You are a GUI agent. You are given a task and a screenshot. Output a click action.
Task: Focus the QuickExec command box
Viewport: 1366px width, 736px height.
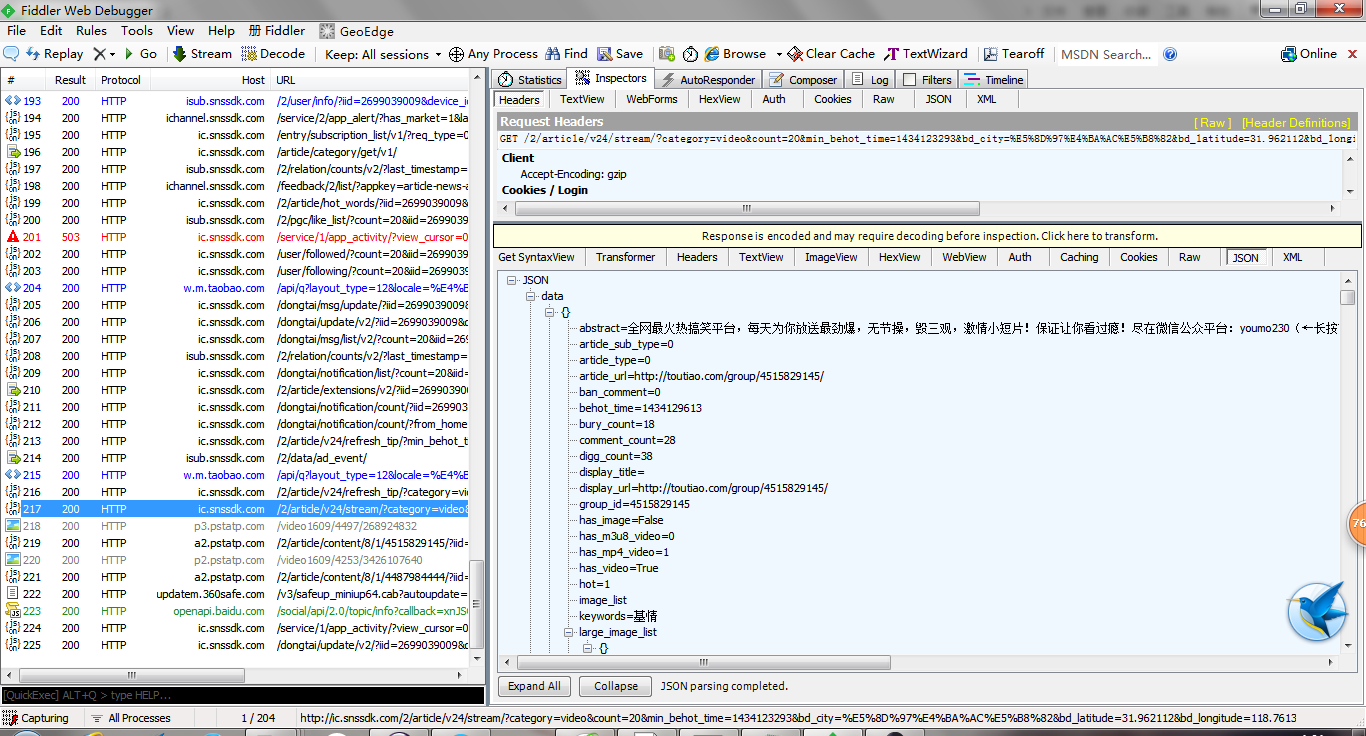242,695
